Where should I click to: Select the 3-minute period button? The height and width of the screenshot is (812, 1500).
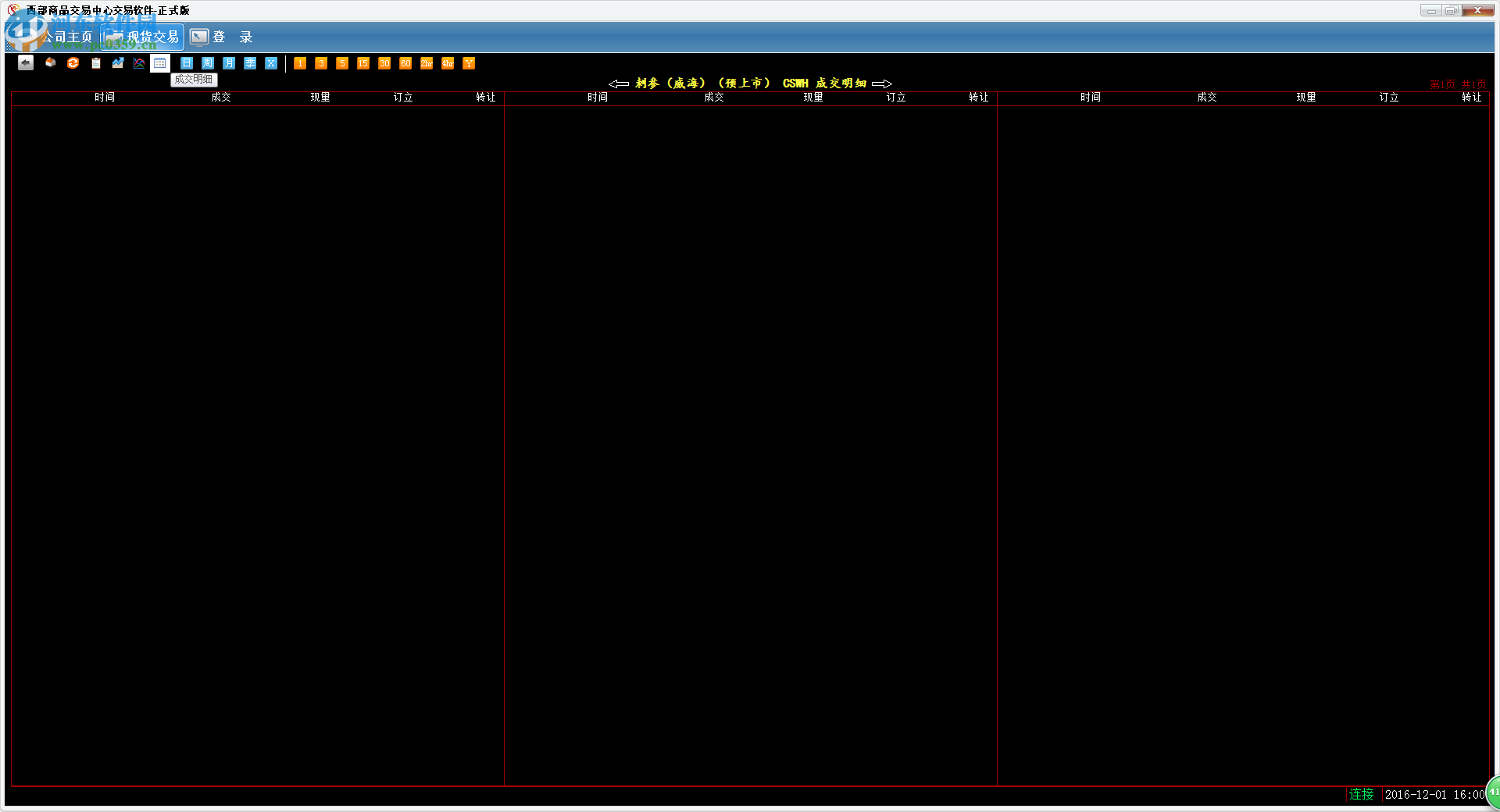tap(321, 63)
